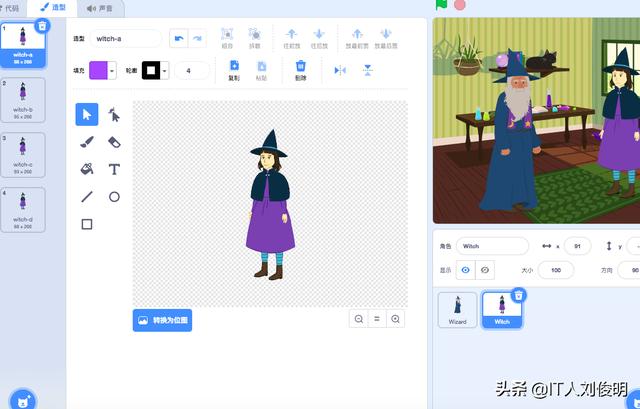Image resolution: width=640 pixels, height=409 pixels.
Task: Select the Brush tool
Action: (x=87, y=142)
